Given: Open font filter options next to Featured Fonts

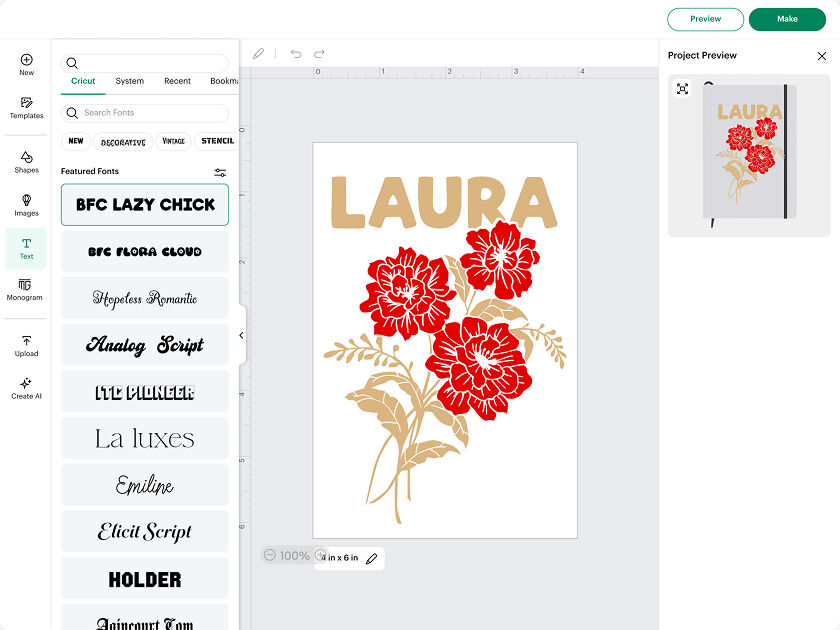Looking at the screenshot, I should pyautogui.click(x=220, y=172).
